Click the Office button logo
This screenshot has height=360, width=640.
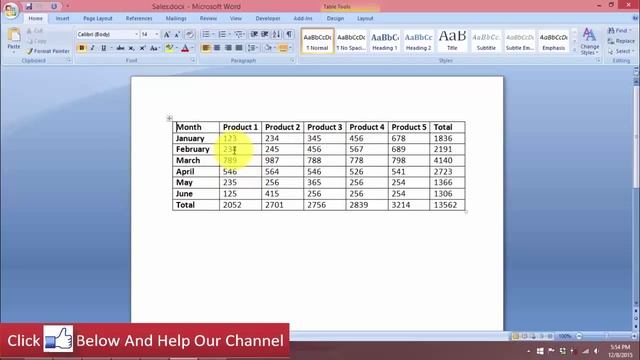[x=11, y=10]
